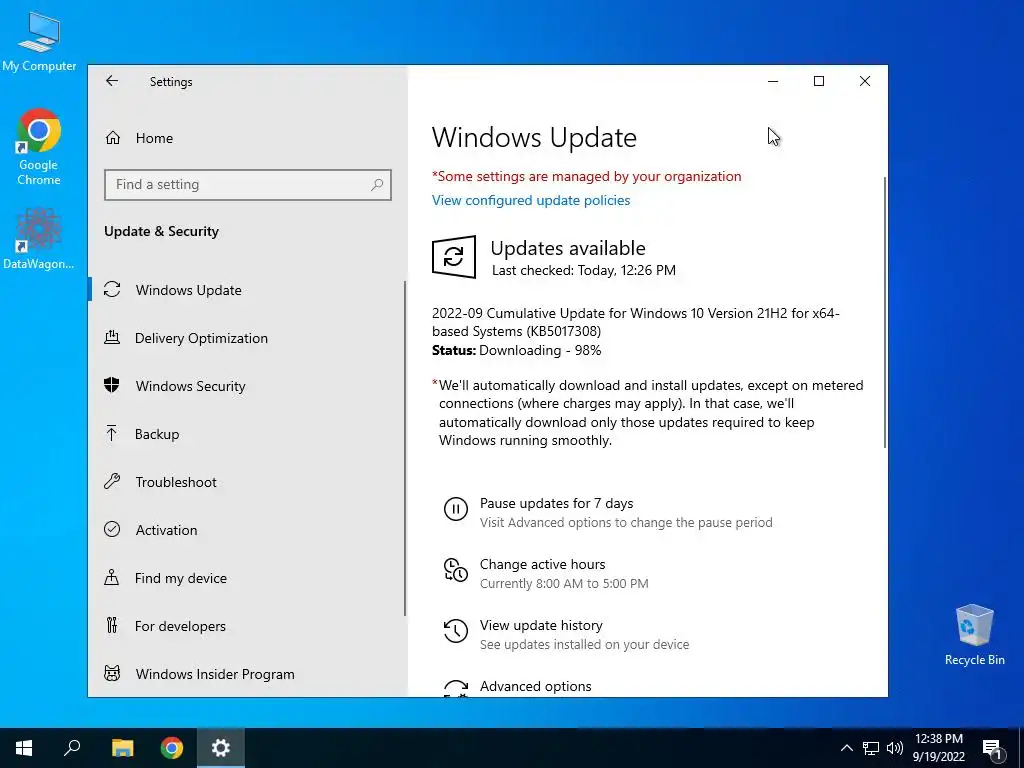Click the Status: Downloading - 98% text
Viewport: 1024px width, 768px height.
click(517, 351)
